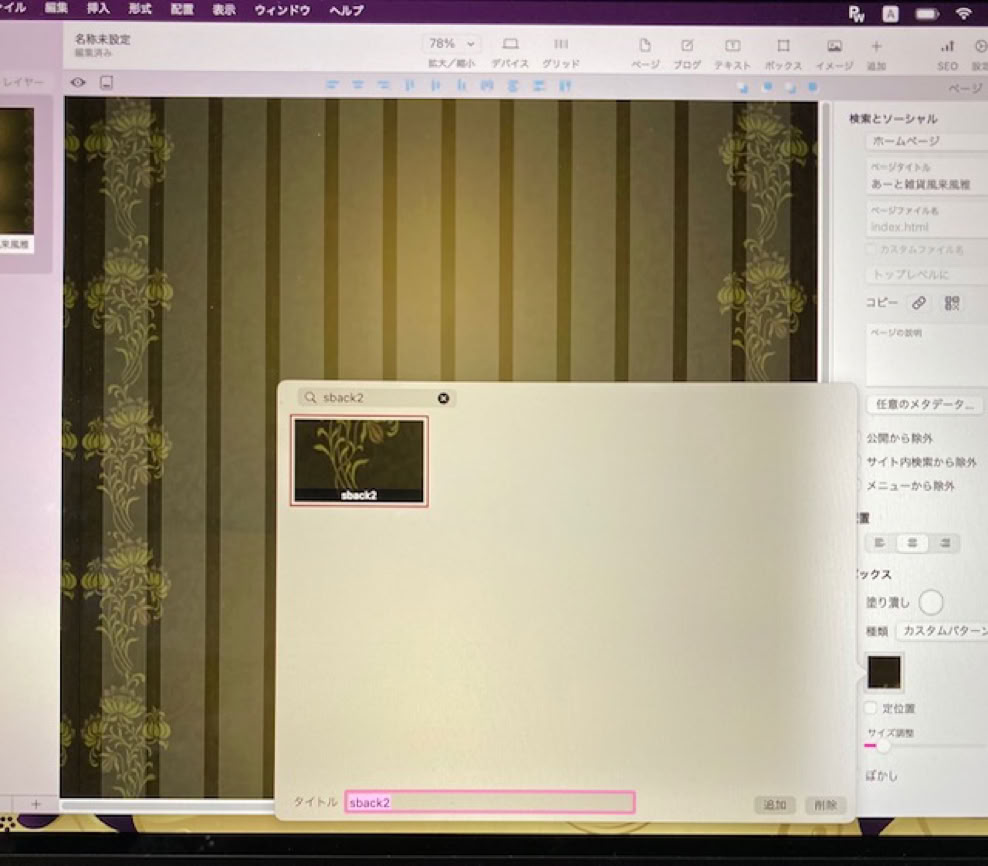Click the 任意のメタデータ button
The image size is (988, 866).
coord(923,405)
